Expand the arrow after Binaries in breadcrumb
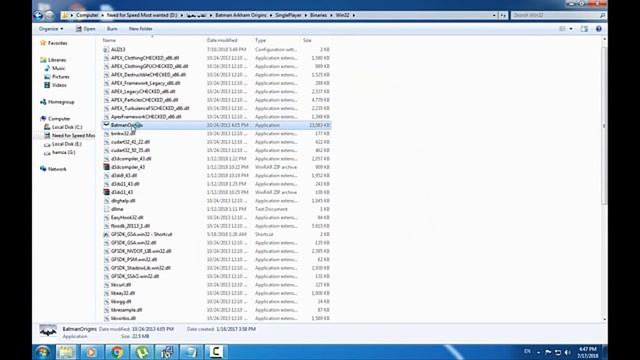640x360 pixels. point(331,15)
